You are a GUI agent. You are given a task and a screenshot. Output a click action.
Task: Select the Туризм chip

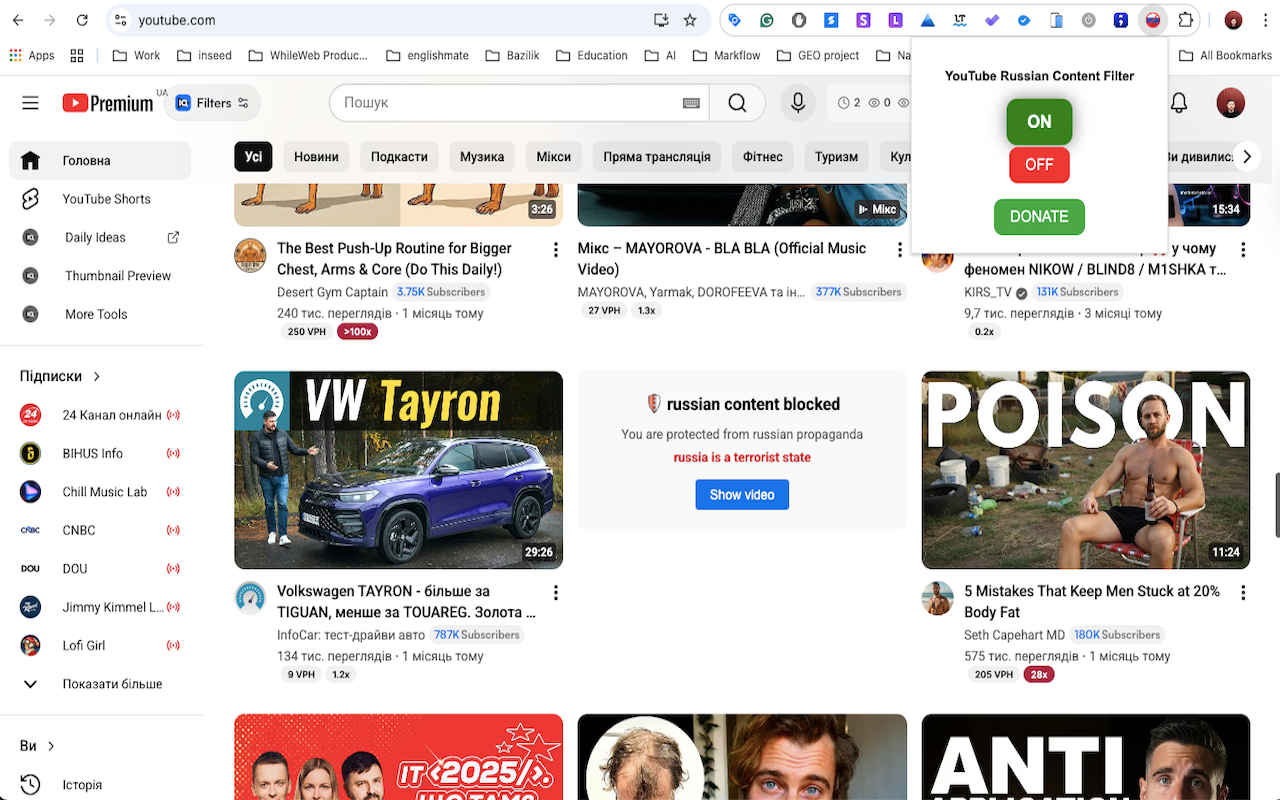(837, 156)
